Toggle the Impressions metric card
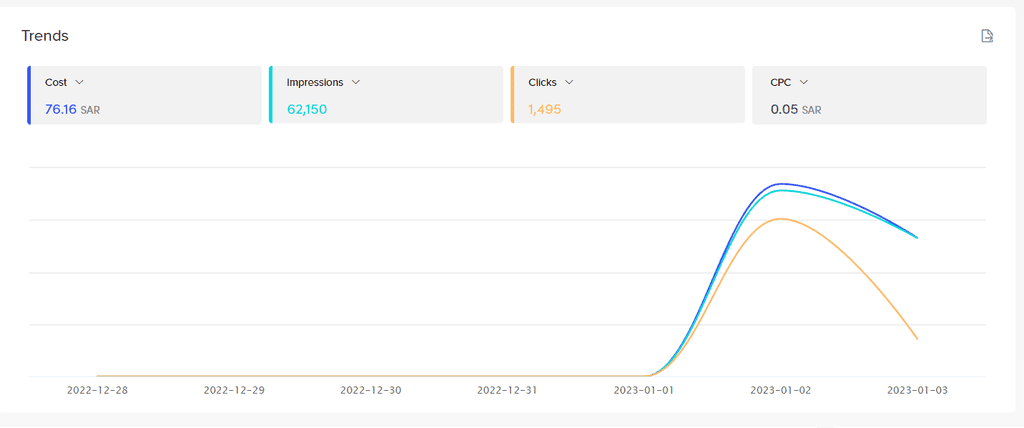1024x428 pixels. point(386,95)
